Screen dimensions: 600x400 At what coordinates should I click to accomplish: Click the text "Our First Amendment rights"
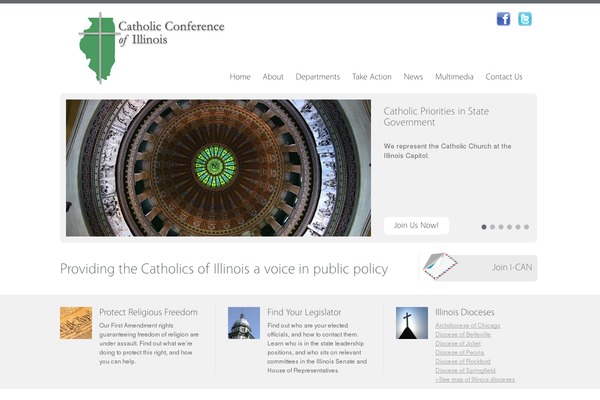[x=136, y=325]
